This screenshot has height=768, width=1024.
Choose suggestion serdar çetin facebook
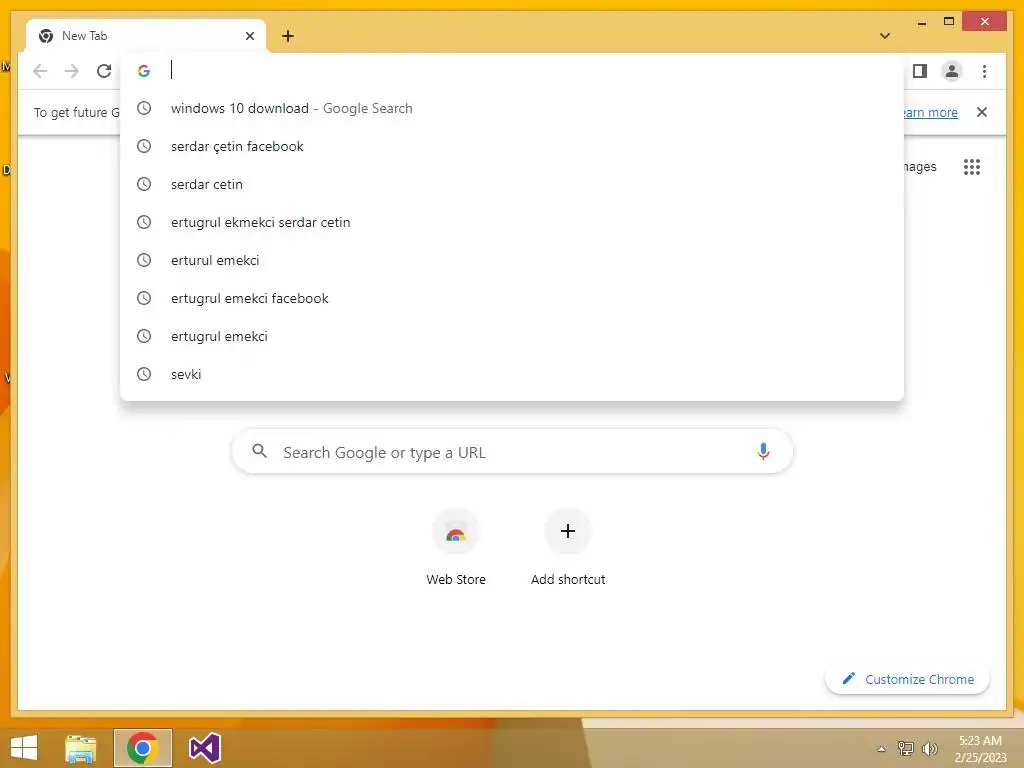click(x=512, y=146)
